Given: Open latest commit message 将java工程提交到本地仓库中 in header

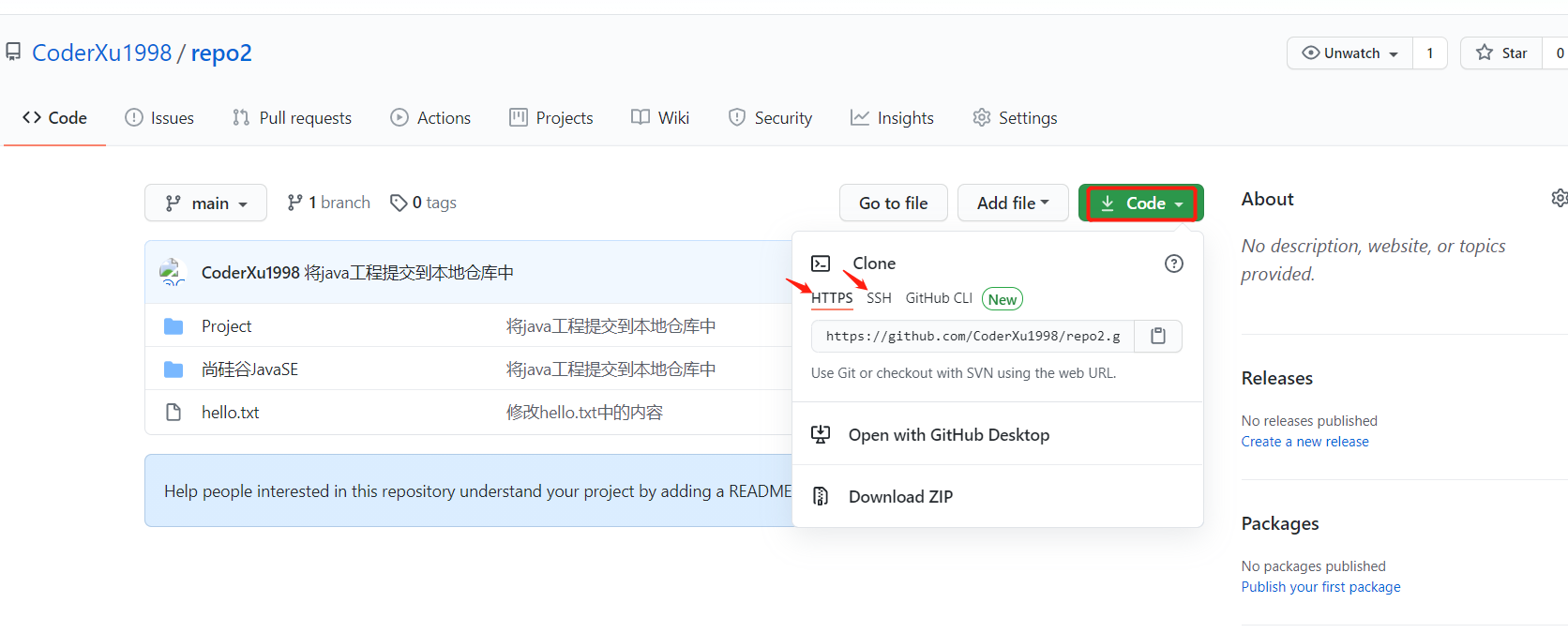Looking at the screenshot, I should tap(409, 272).
